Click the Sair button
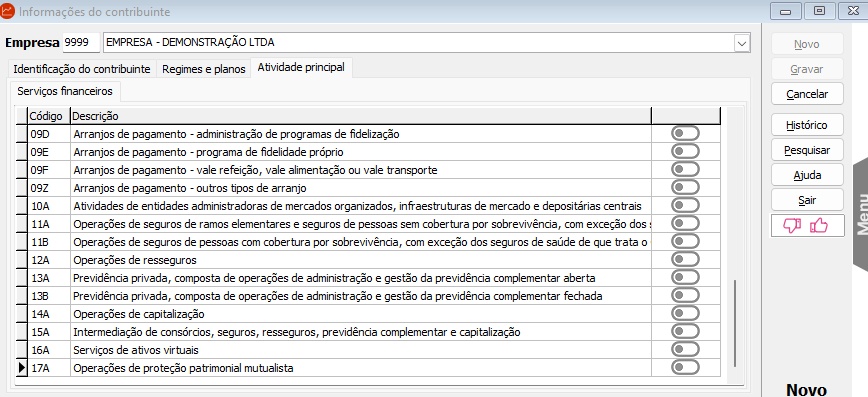Screen dimensions: 868x397 (x=807, y=200)
